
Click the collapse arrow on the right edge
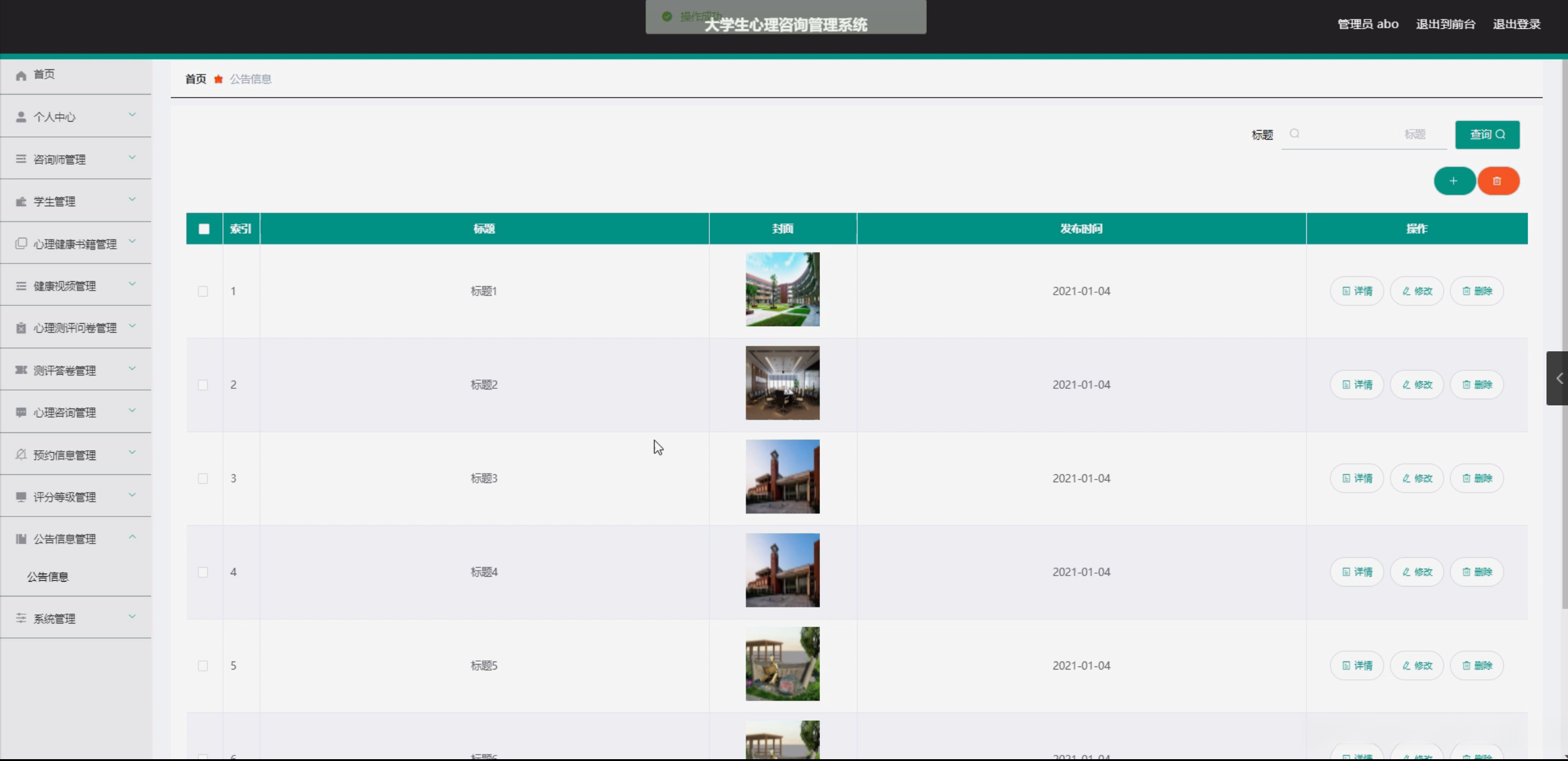(1559, 378)
